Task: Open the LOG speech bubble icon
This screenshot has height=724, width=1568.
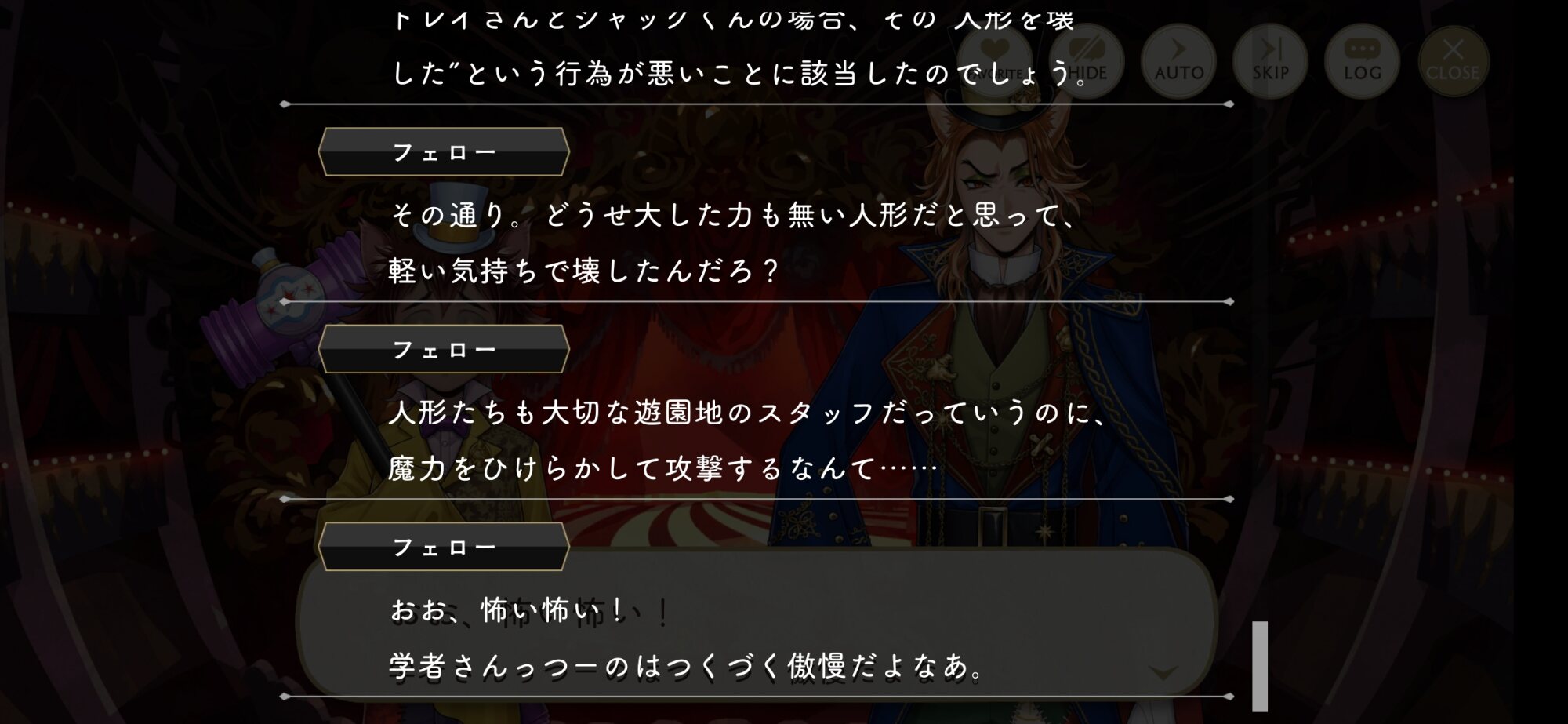Action: pos(1362,61)
